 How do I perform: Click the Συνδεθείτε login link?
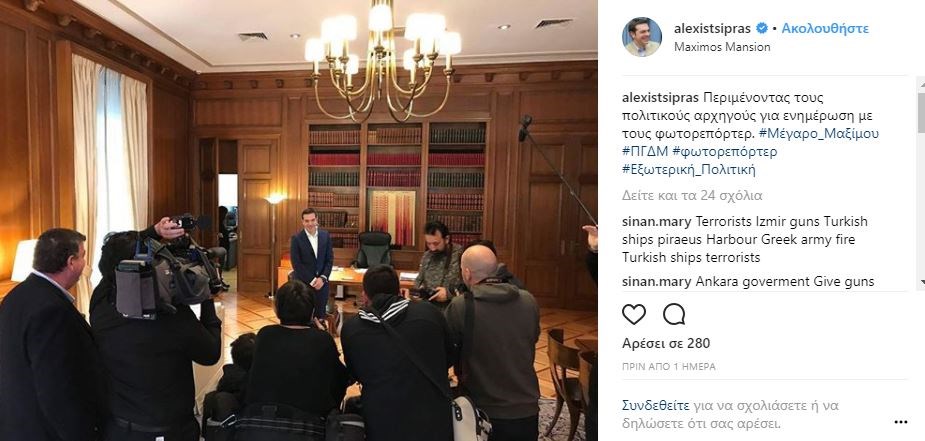656,406
